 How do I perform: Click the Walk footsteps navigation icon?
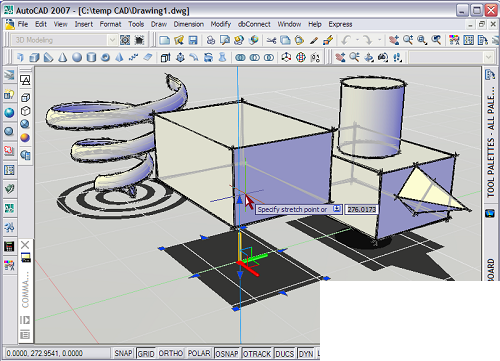397,57
